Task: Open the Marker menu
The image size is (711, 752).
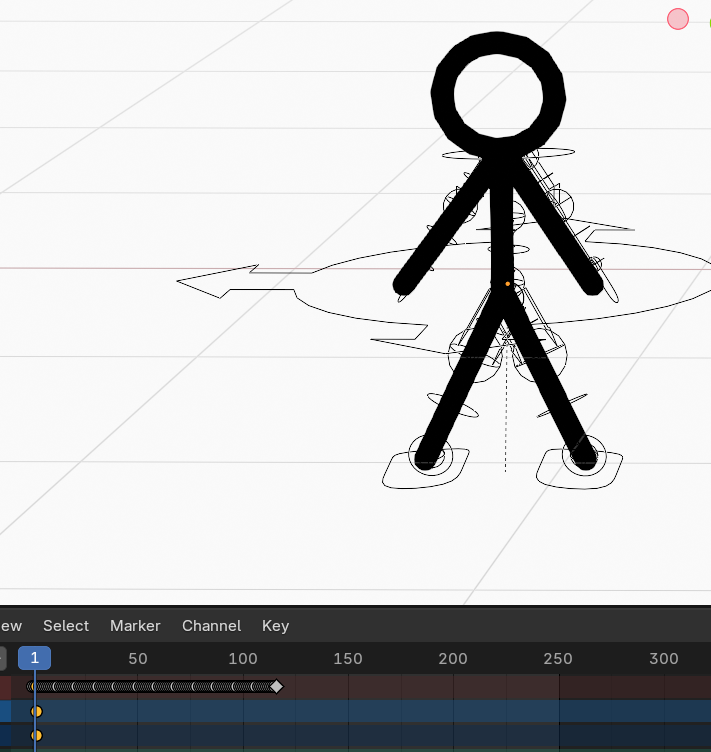Action: 135,625
